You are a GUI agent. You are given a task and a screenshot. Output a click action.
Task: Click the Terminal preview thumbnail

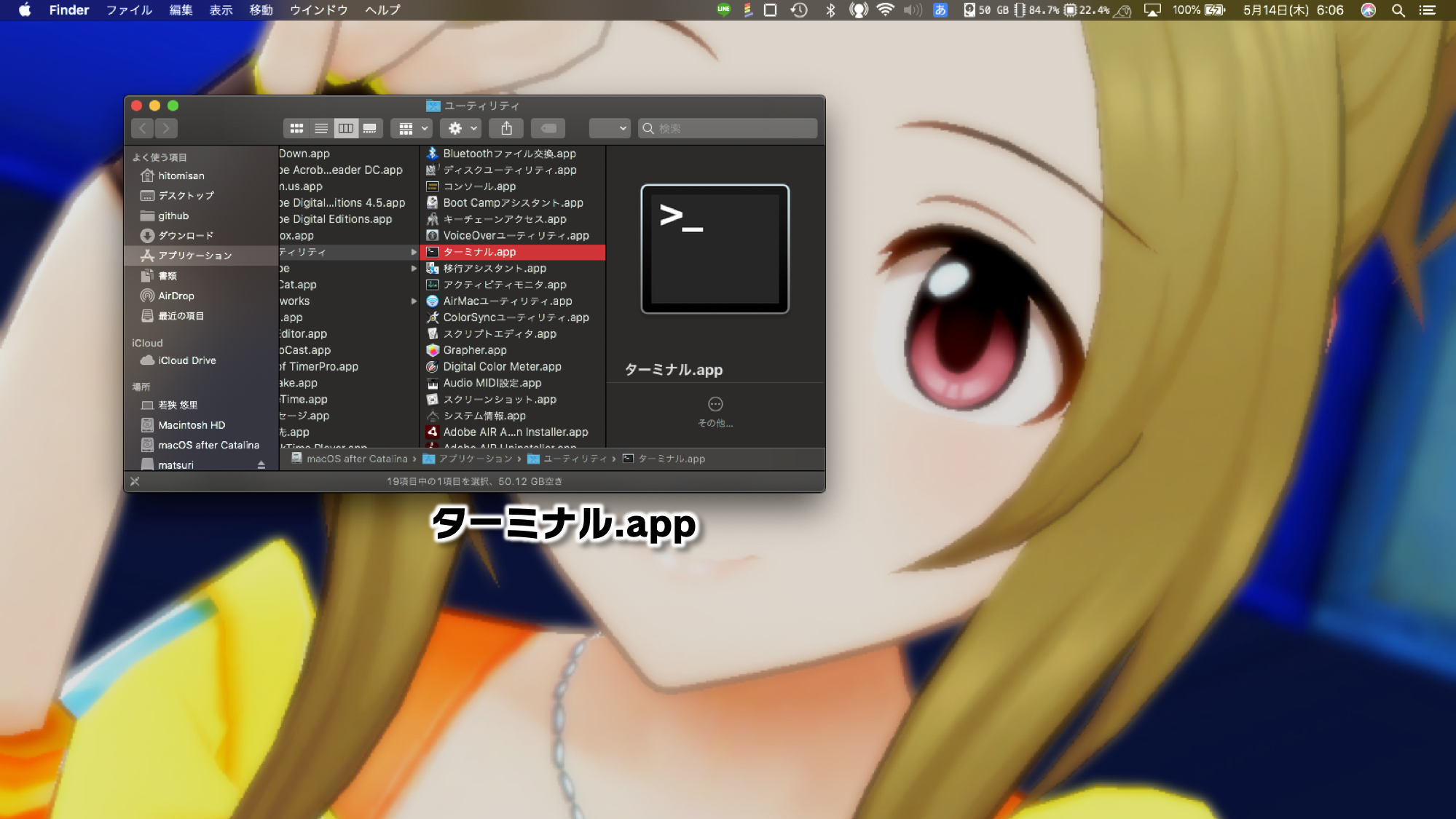click(x=715, y=249)
